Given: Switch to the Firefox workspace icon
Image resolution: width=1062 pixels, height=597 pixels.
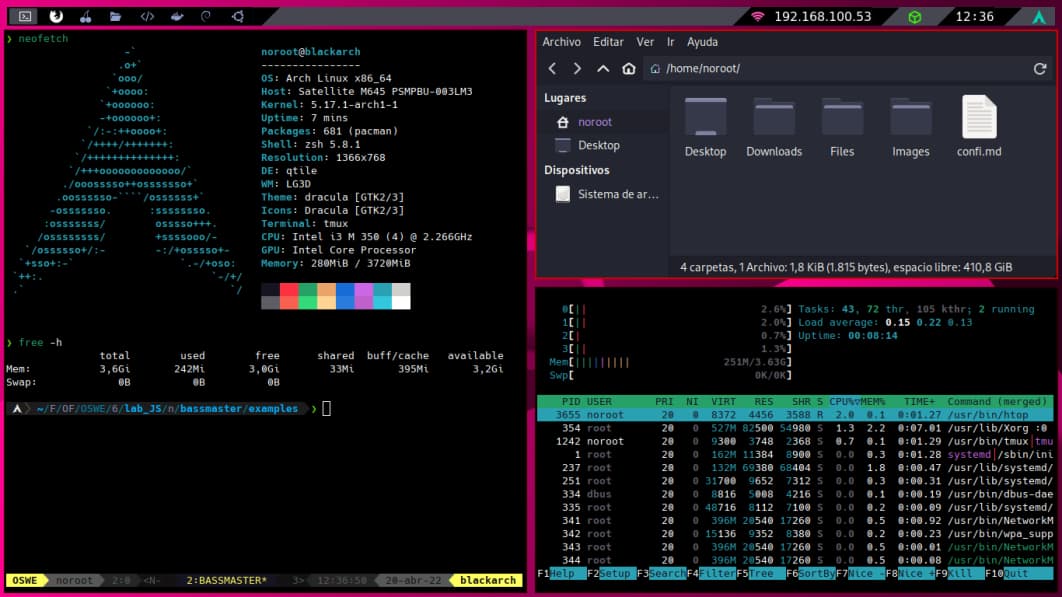Looking at the screenshot, I should pyautogui.click(x=56, y=16).
